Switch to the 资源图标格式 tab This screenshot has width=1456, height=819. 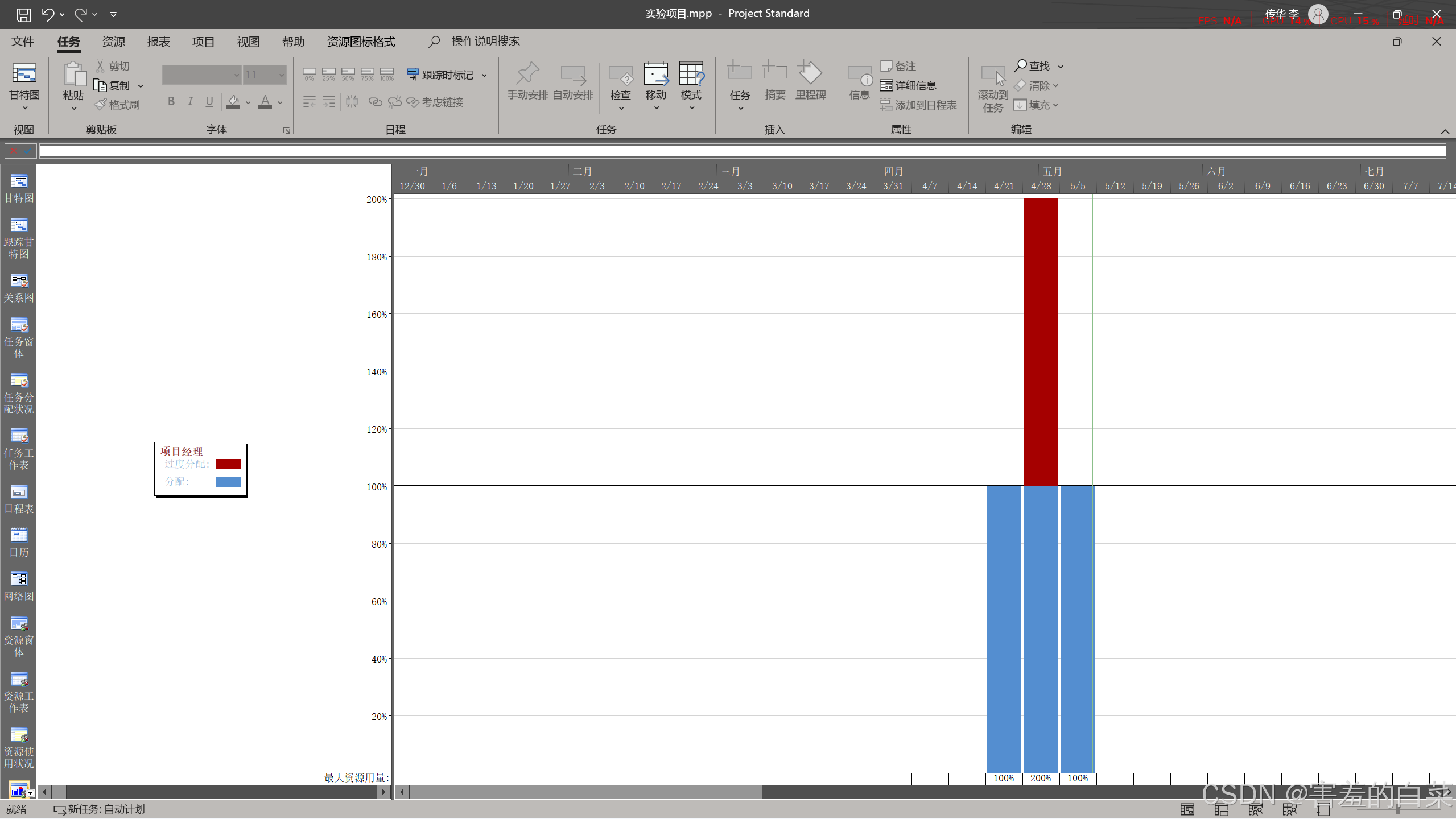(361, 42)
